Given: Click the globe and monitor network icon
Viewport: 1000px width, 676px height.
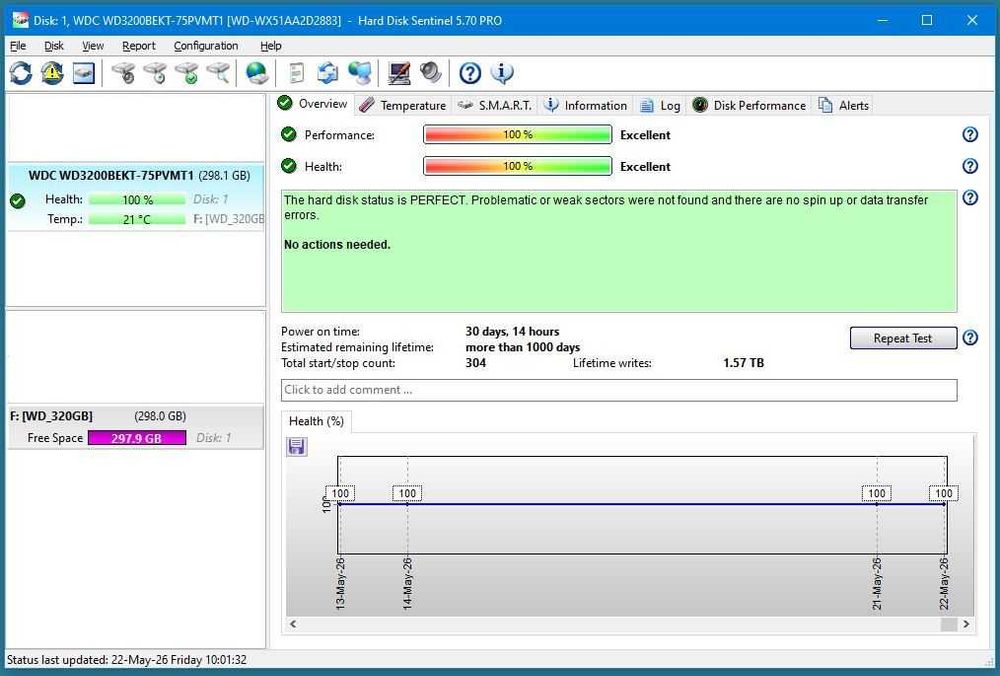Looking at the screenshot, I should coord(360,73).
